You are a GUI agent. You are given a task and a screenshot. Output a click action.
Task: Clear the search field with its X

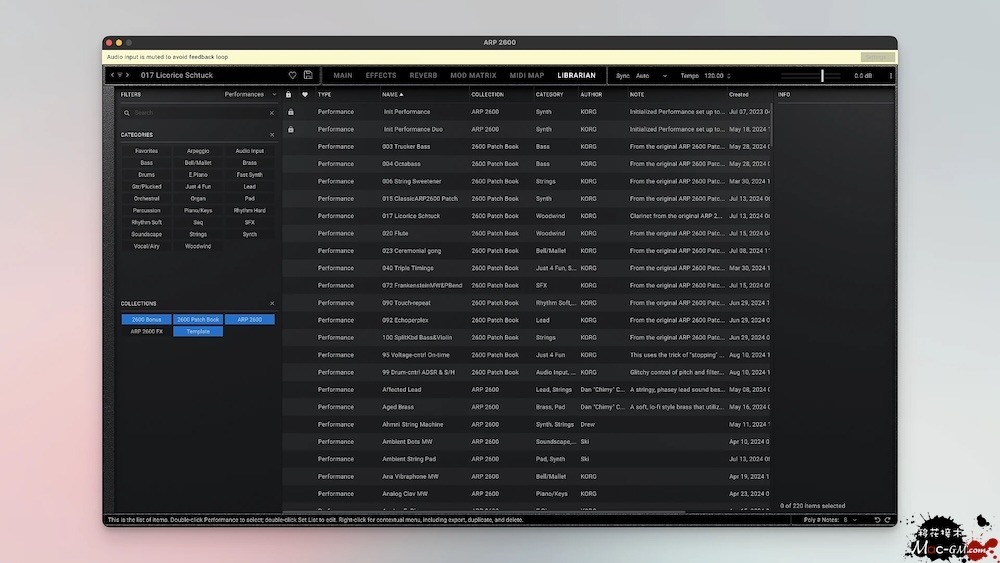[272, 113]
